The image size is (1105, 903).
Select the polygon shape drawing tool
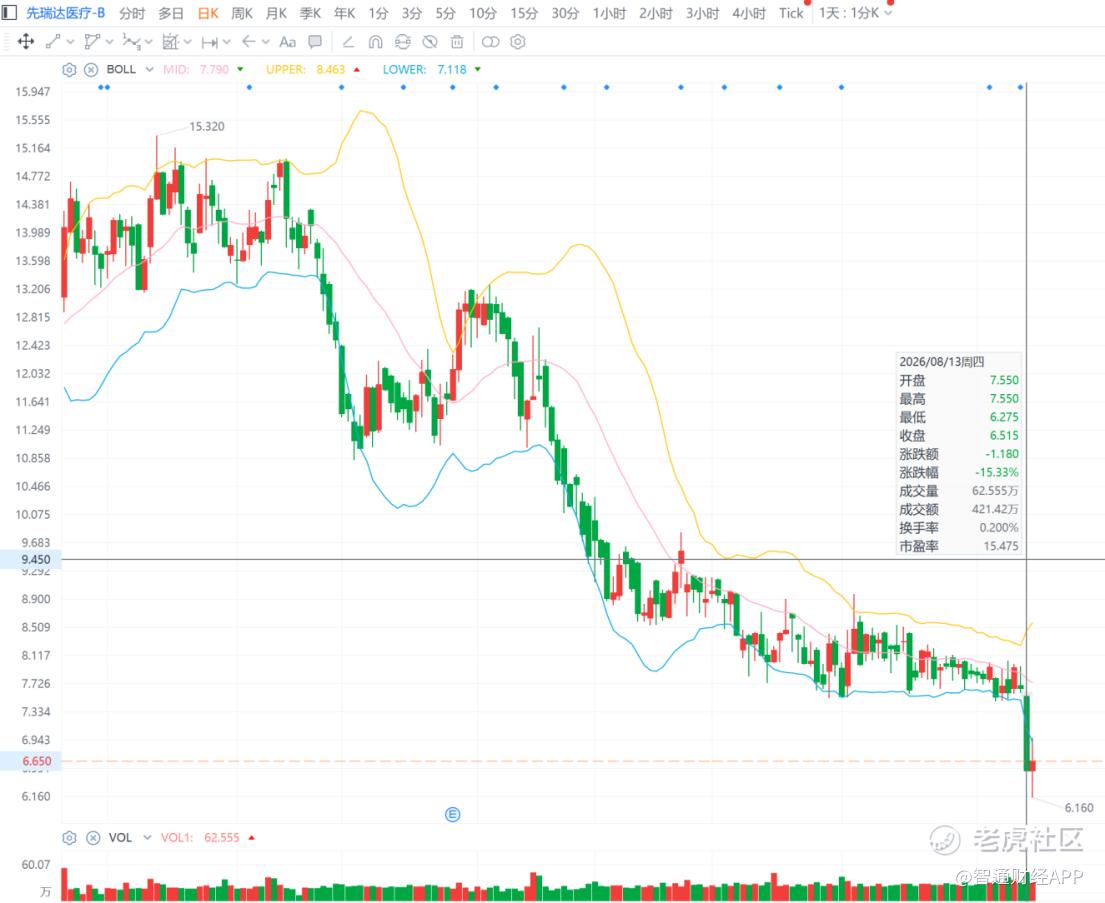pos(92,42)
